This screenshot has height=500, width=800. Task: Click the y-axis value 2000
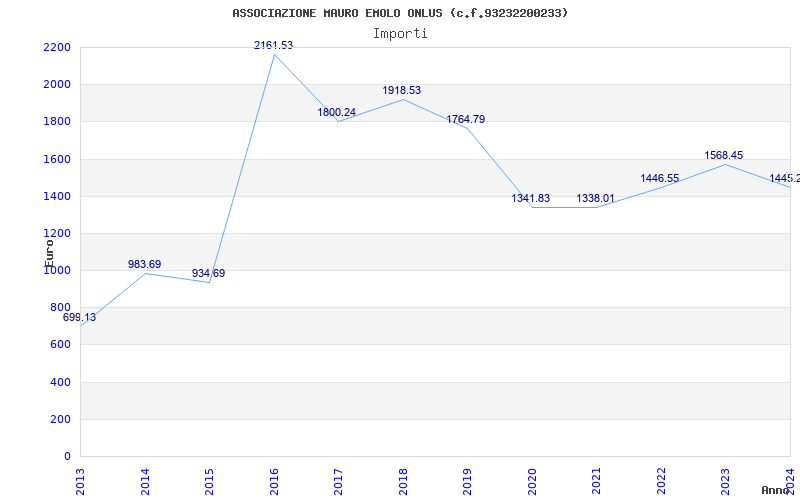coord(57,85)
